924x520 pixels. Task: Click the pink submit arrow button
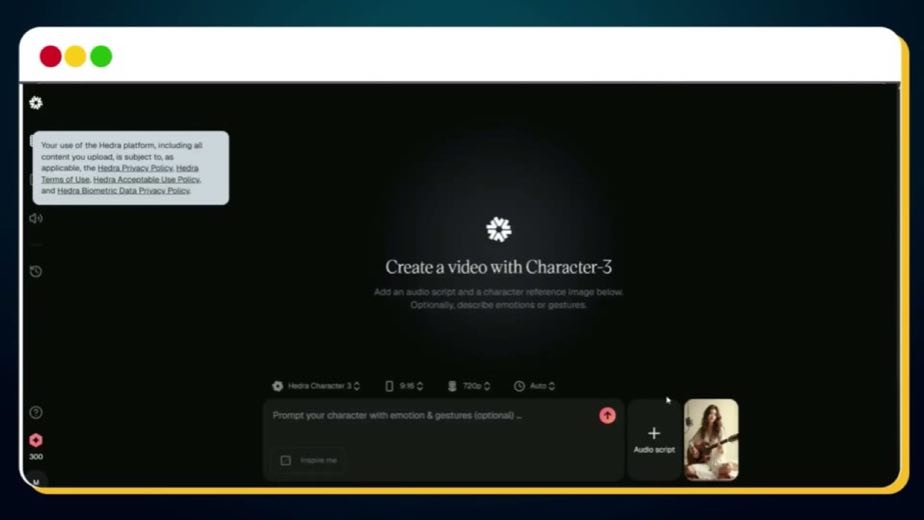[608, 416]
